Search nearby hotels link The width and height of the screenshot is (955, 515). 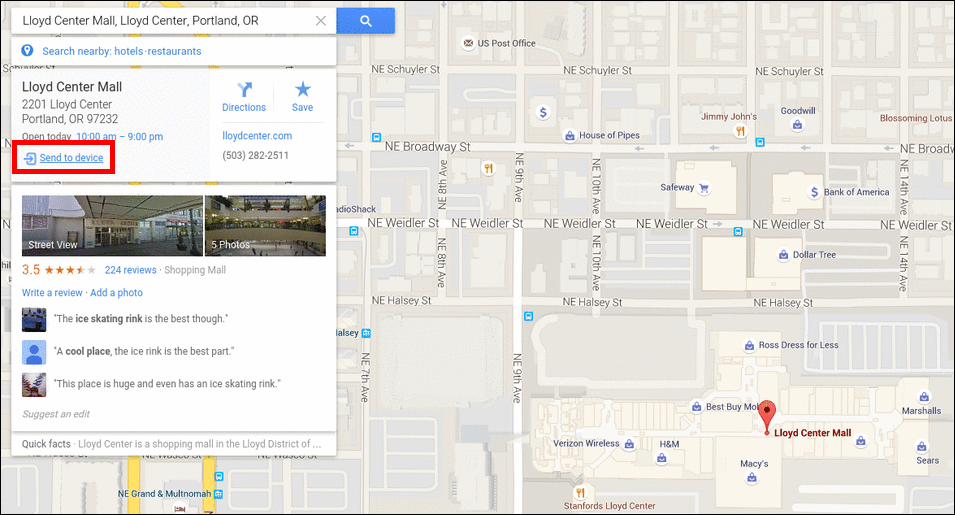tap(129, 51)
